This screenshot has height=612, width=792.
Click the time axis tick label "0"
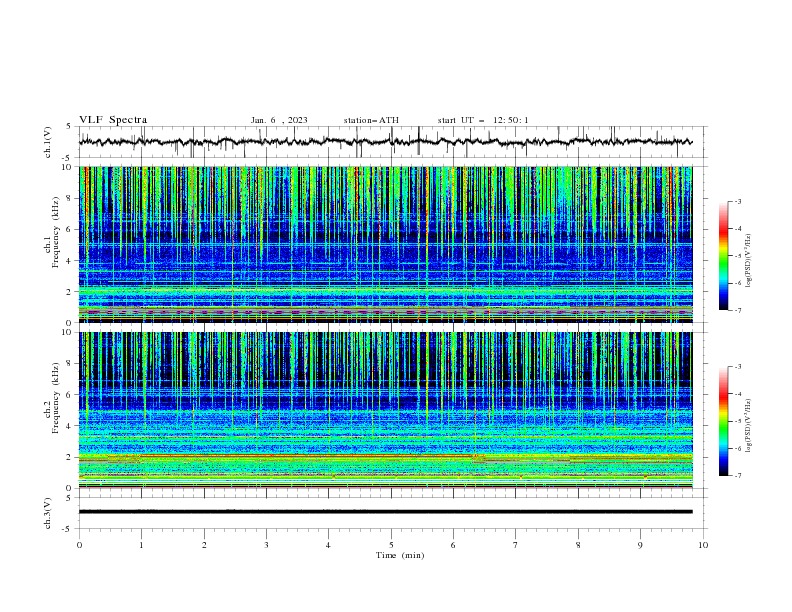point(79,545)
